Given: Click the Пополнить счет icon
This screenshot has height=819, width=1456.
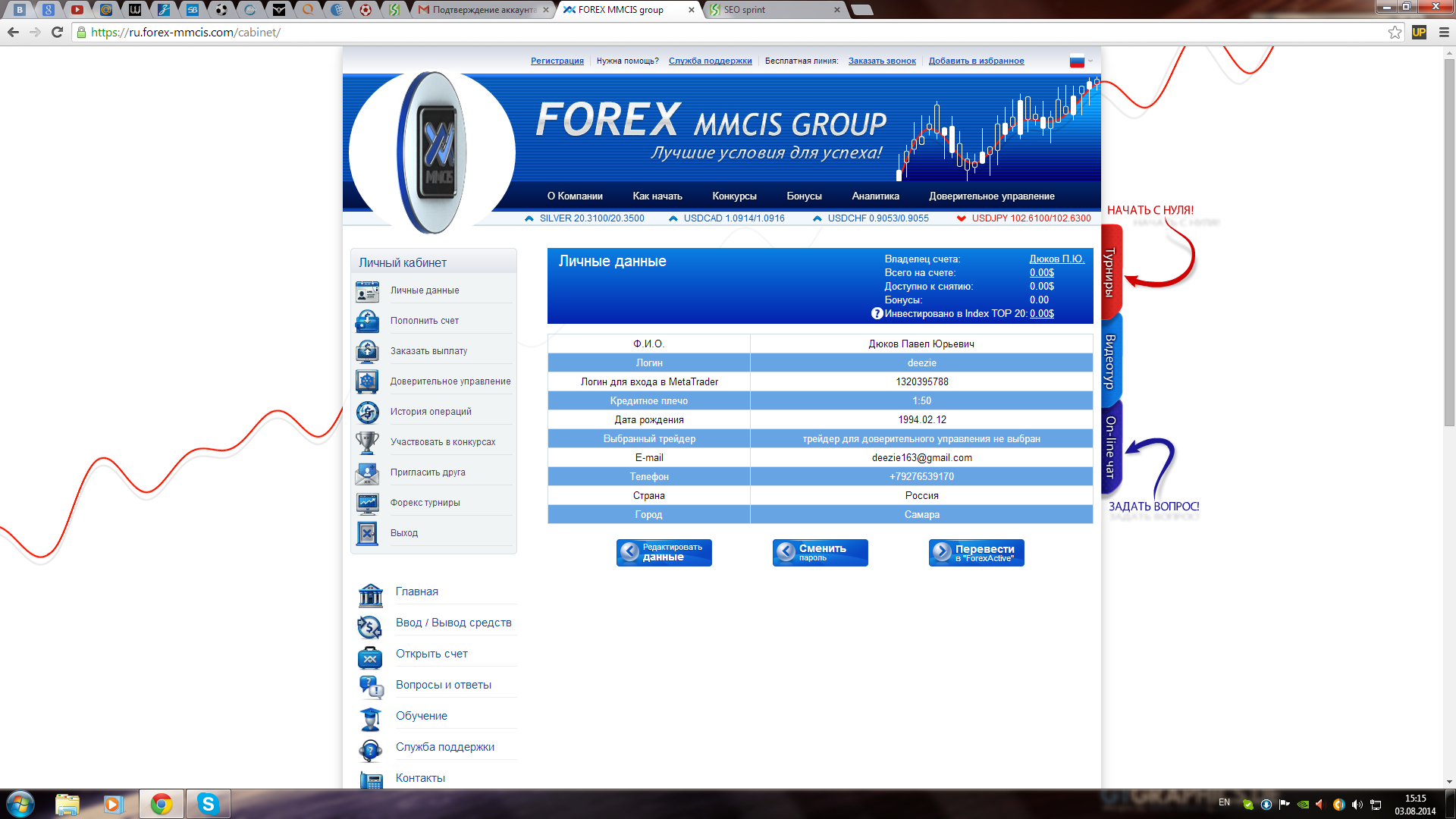Looking at the screenshot, I should tap(367, 322).
